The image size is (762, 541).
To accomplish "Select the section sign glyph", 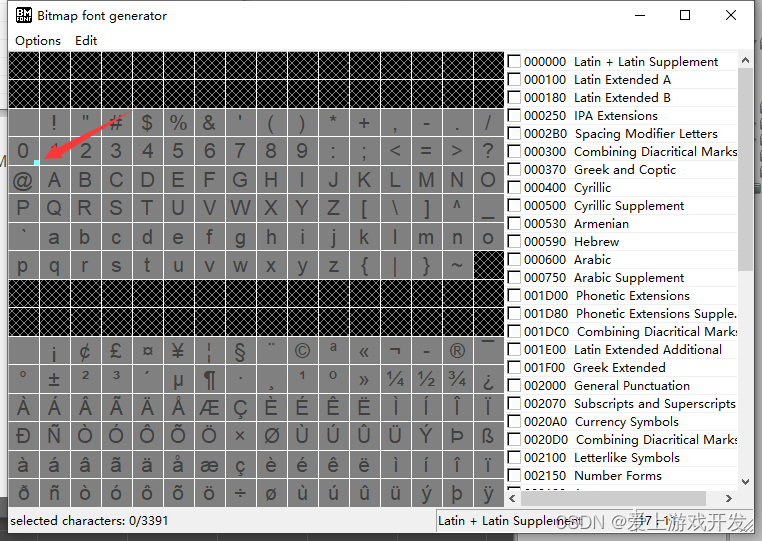I will click(x=241, y=351).
